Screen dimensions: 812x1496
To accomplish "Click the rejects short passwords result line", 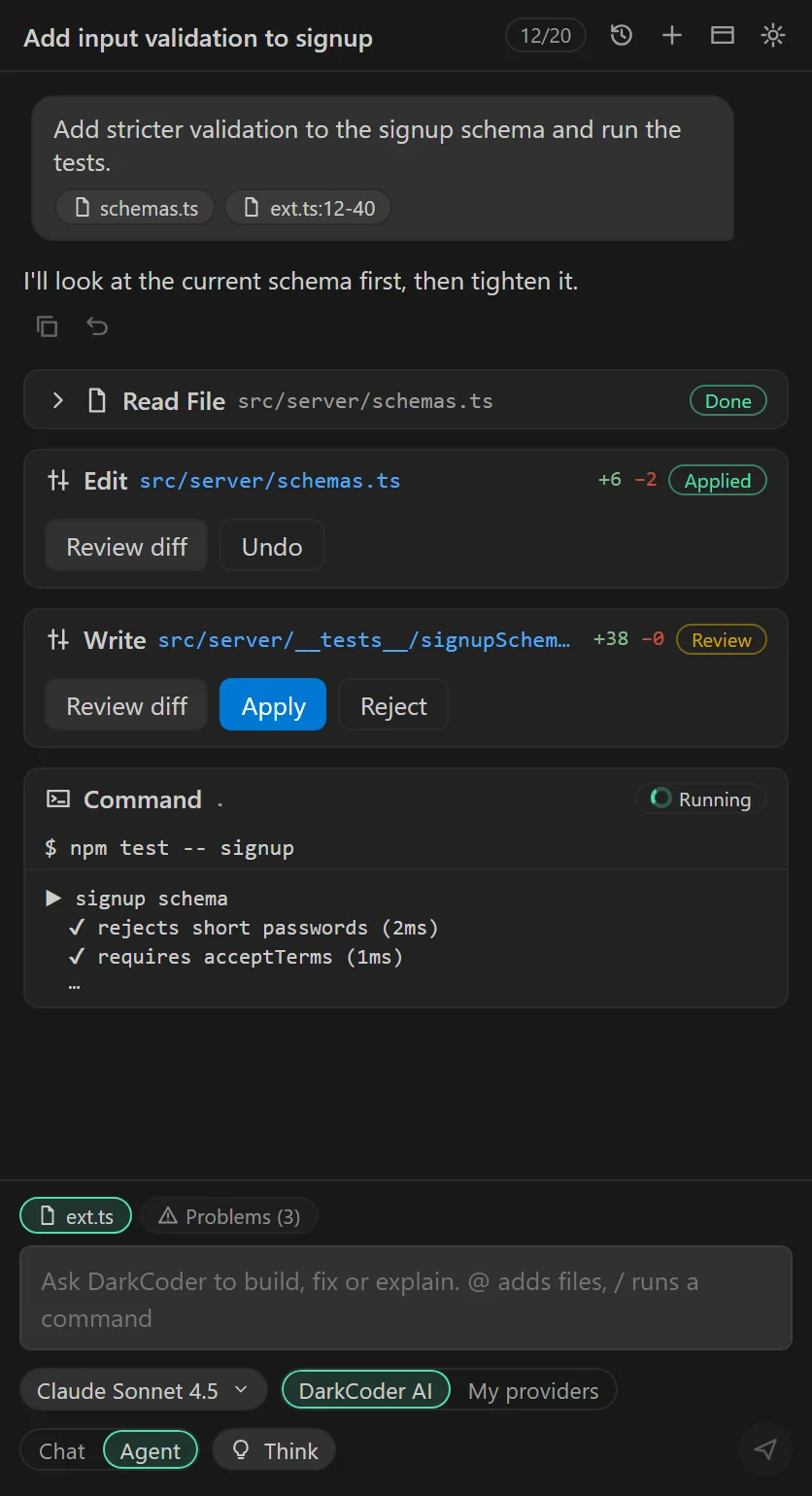I will click(254, 928).
